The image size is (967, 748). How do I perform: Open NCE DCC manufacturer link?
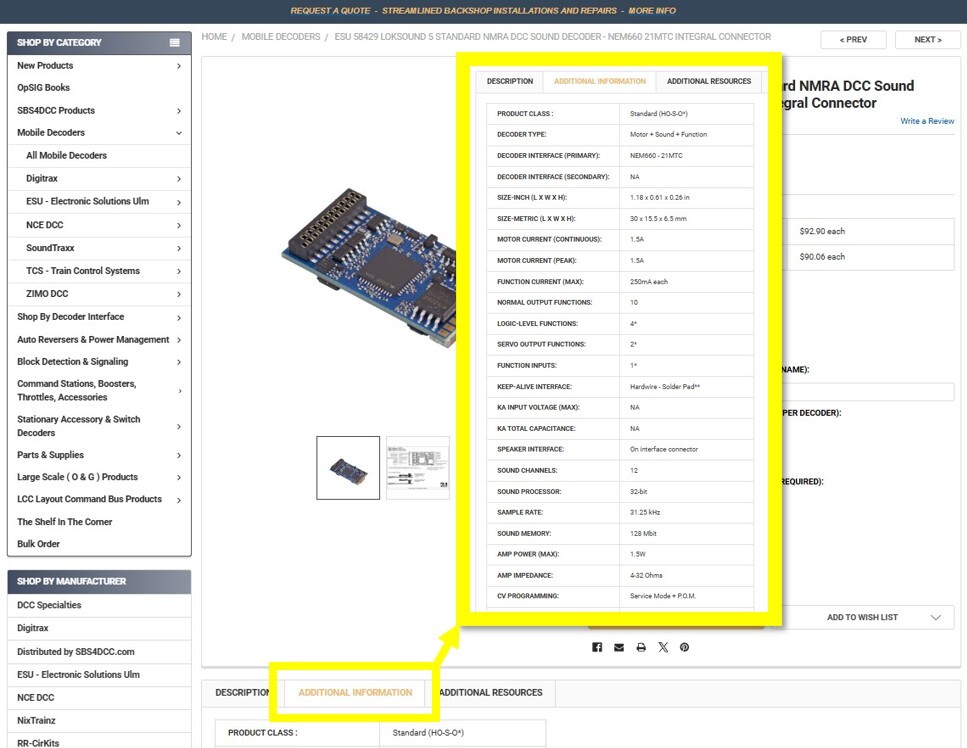(x=35, y=697)
